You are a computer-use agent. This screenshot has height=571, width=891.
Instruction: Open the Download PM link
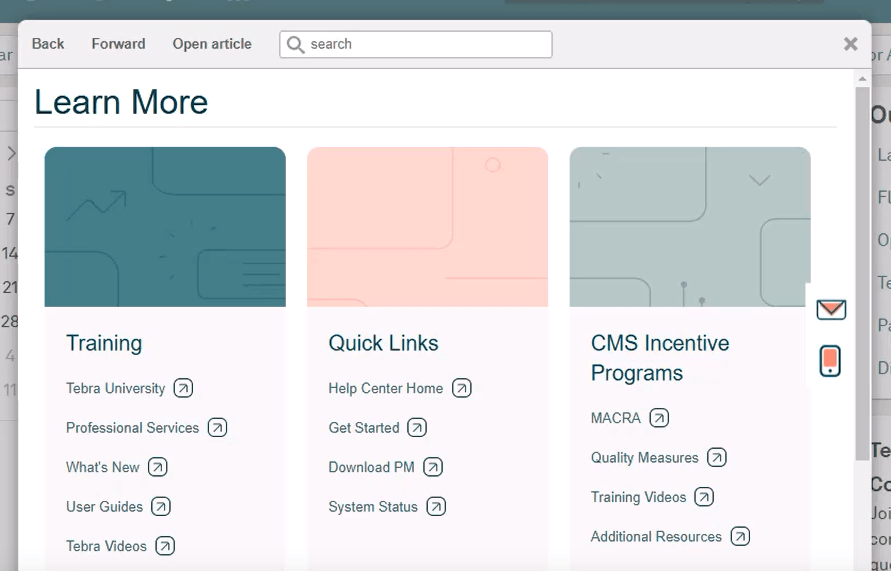point(372,467)
